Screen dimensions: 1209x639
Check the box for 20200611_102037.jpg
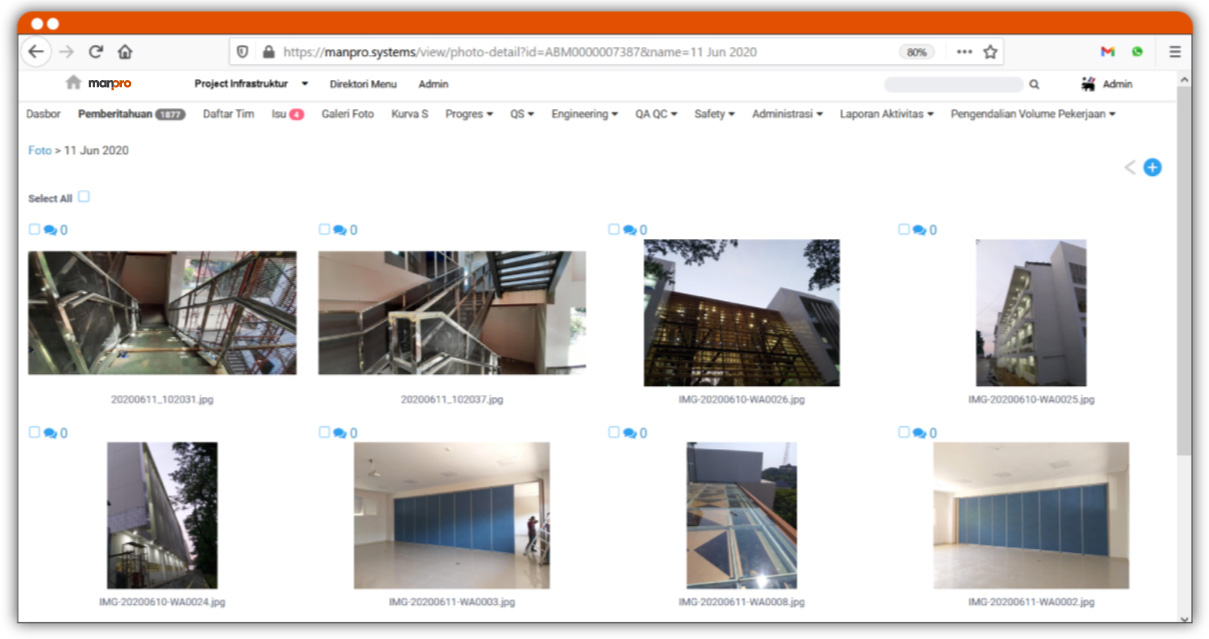point(324,229)
